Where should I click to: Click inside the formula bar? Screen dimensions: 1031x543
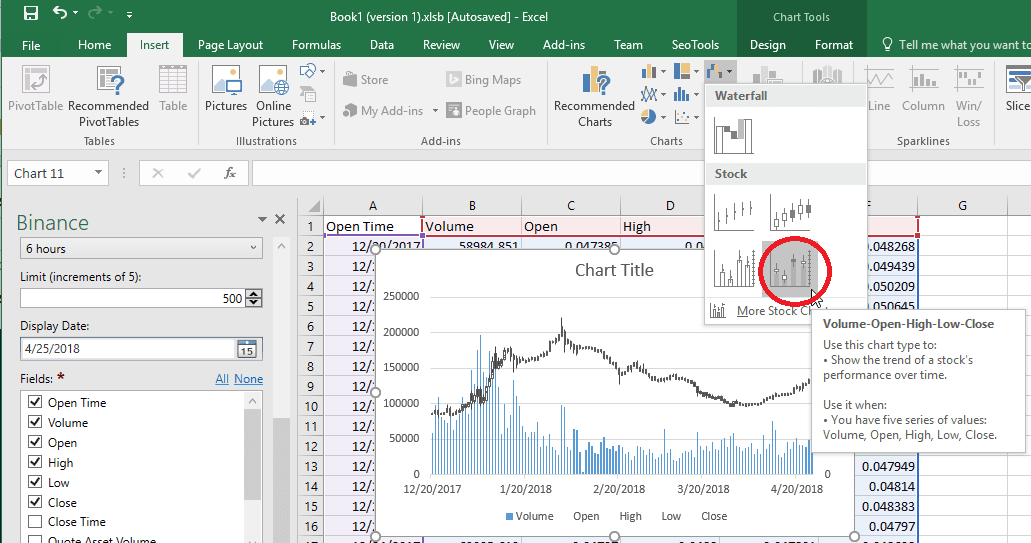tap(641, 174)
